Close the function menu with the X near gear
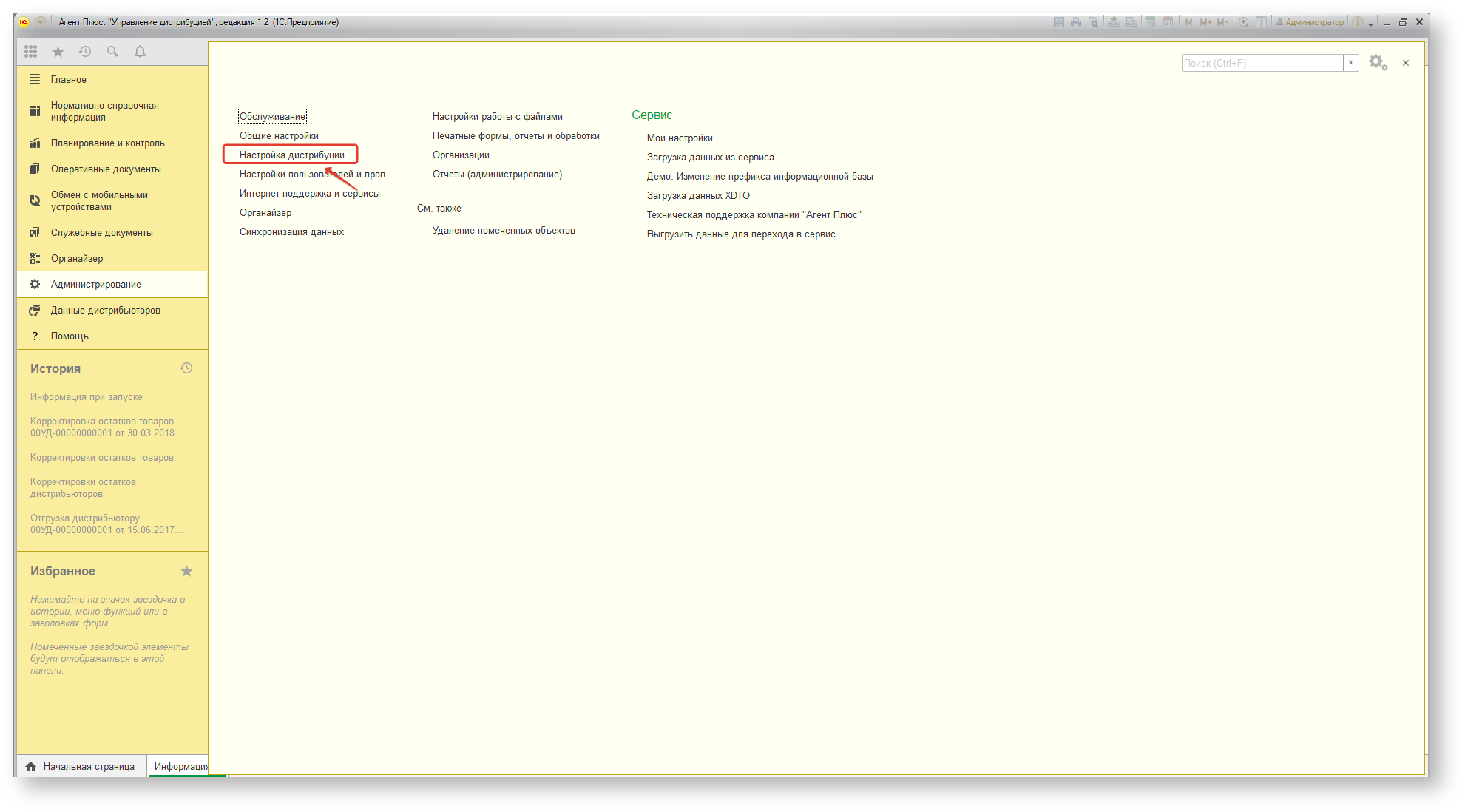The image size is (1465, 812). click(1406, 63)
